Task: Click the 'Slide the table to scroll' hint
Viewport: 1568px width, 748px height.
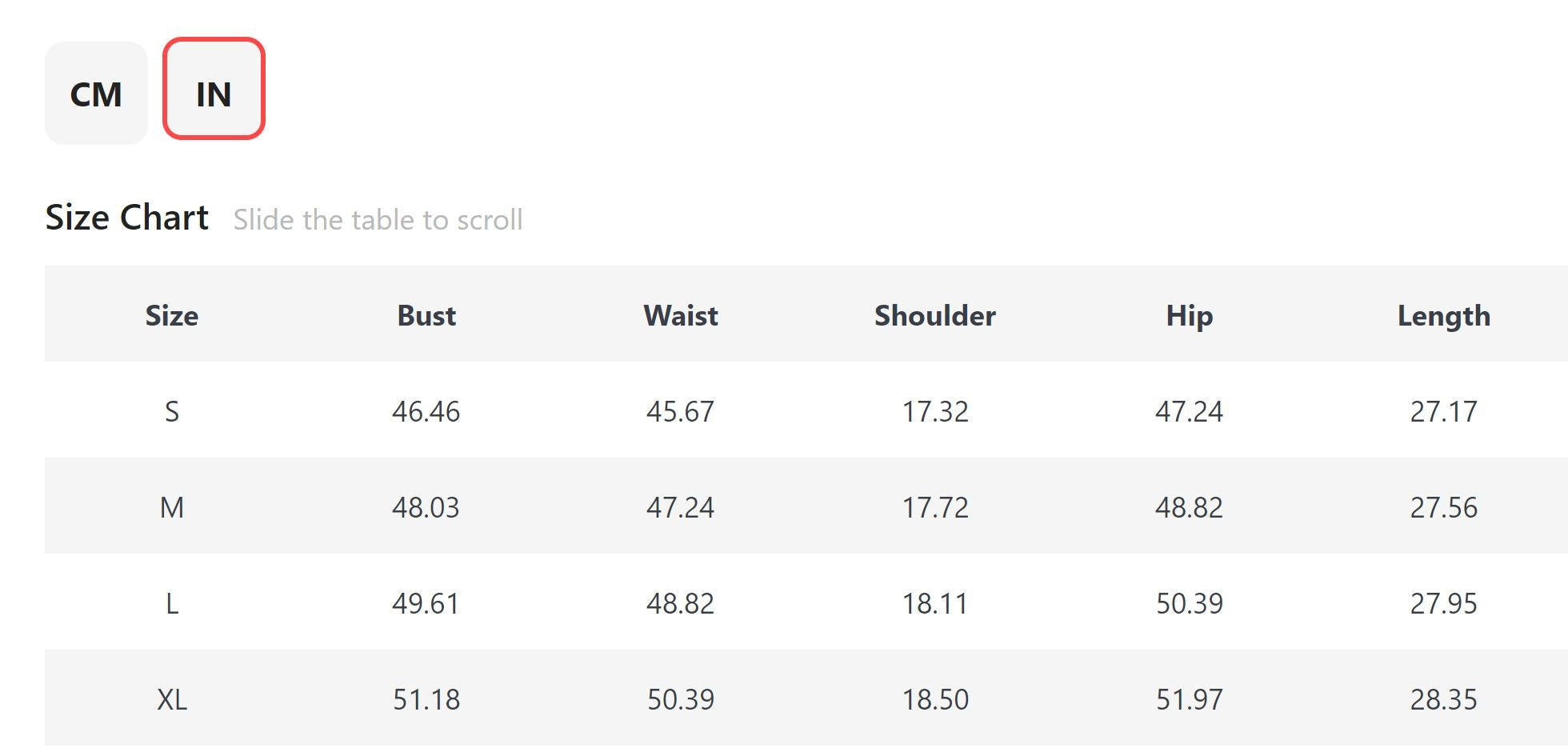Action: (378, 220)
